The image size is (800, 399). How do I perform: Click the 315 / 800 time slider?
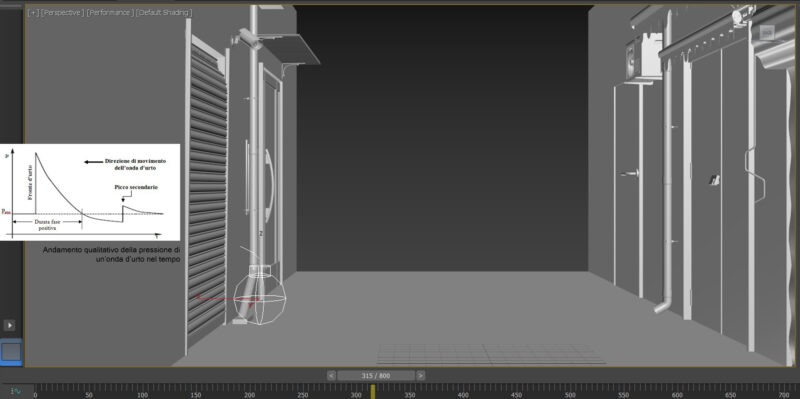pos(376,376)
